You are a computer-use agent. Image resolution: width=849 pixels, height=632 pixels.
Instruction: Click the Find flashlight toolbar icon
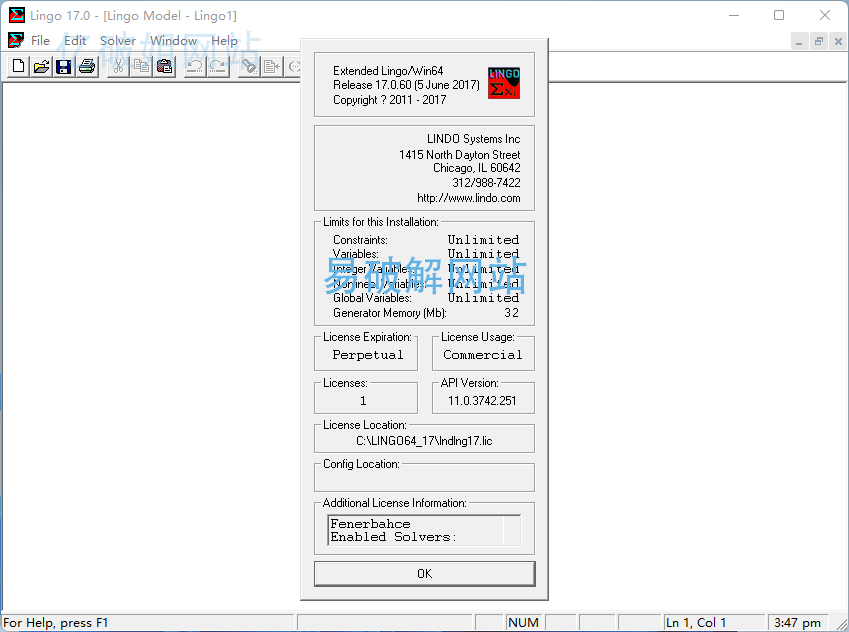click(x=248, y=67)
